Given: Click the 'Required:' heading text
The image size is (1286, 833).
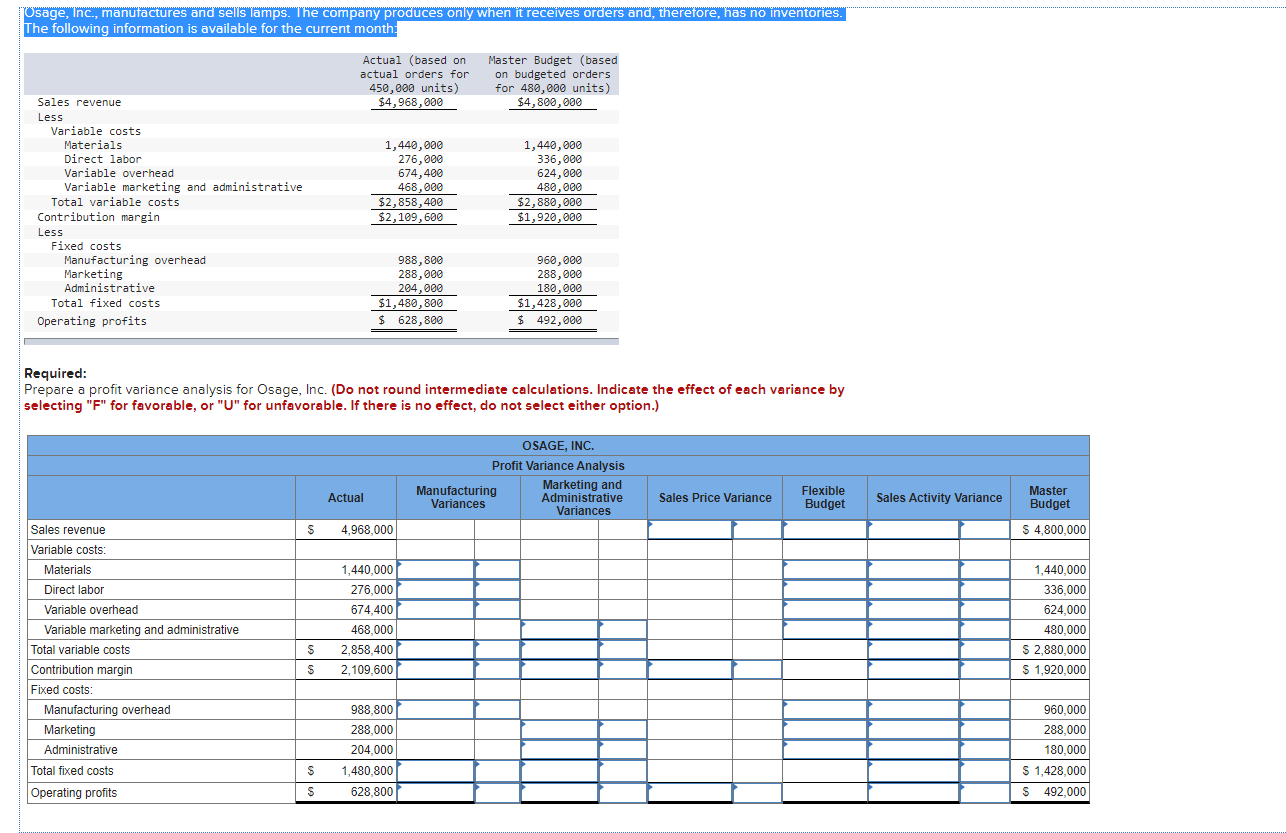Looking at the screenshot, I should [x=55, y=374].
